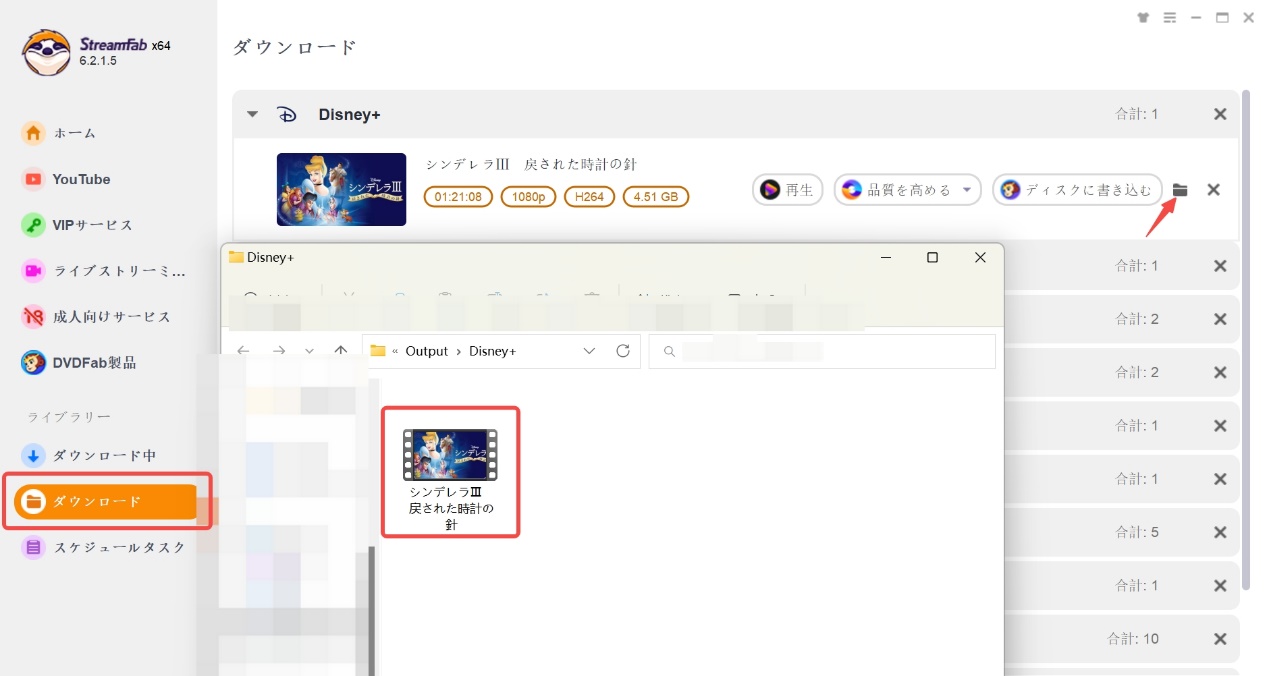Open the 品質を高める dropdown
Viewport: 1269px width, 676px height.
(908, 190)
